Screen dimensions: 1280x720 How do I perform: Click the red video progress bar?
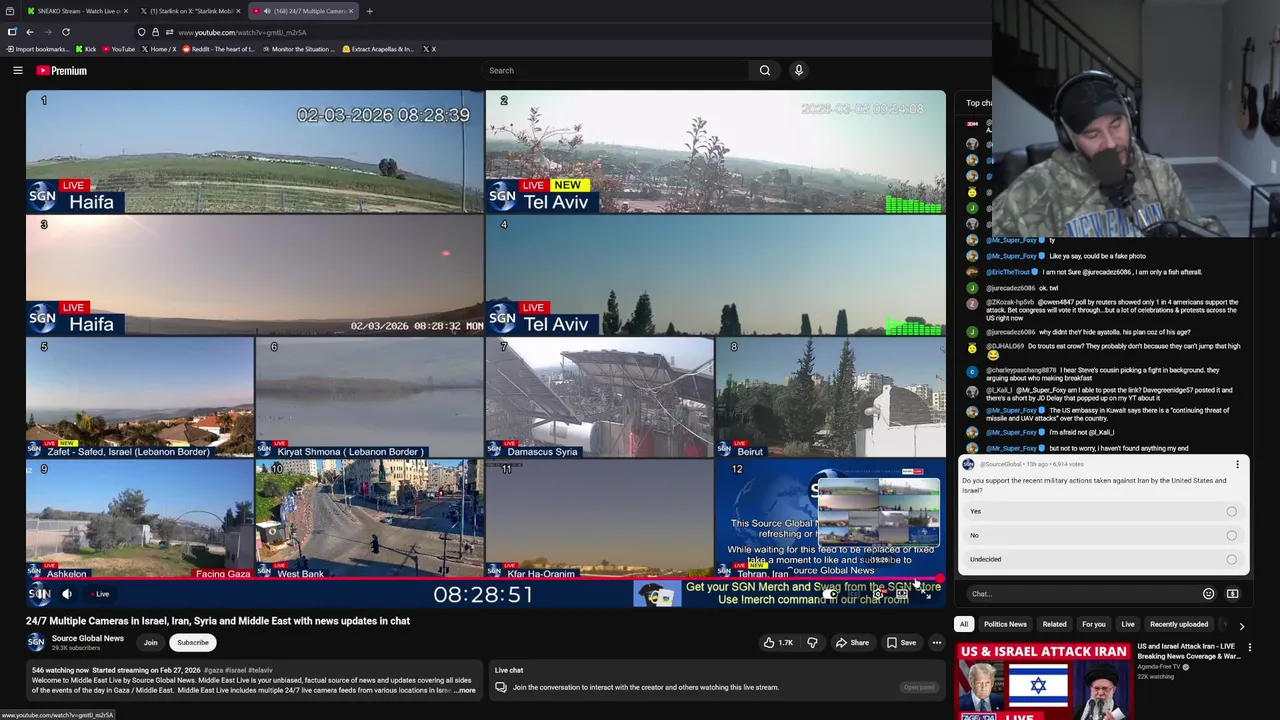[x=485, y=579]
